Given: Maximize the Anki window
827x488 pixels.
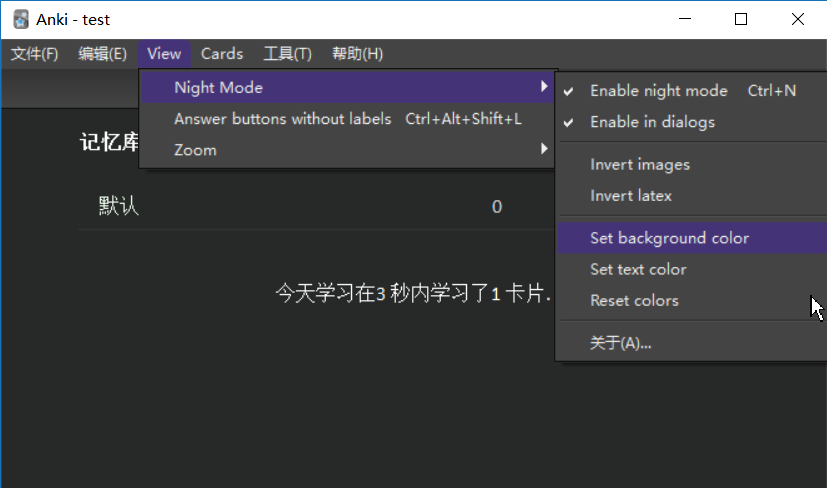Looking at the screenshot, I should tap(741, 19).
